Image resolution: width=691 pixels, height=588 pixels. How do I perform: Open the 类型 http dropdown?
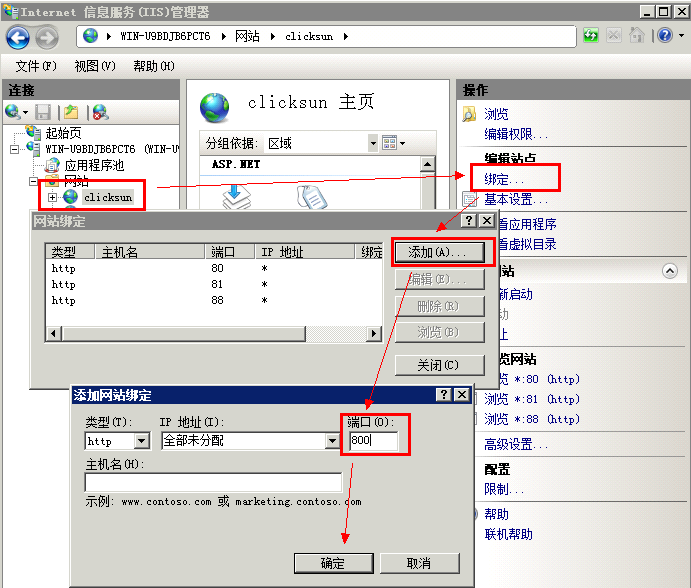(141, 441)
